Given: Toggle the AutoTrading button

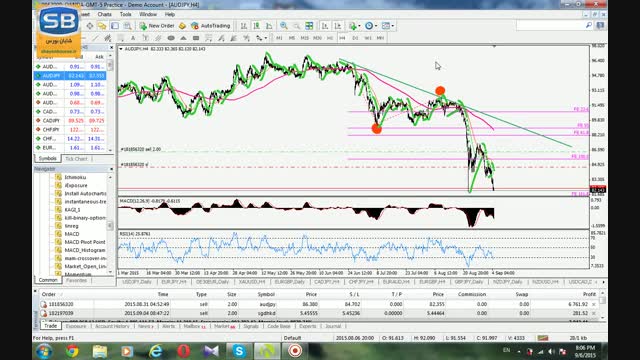Looking at the screenshot, I should point(211,26).
